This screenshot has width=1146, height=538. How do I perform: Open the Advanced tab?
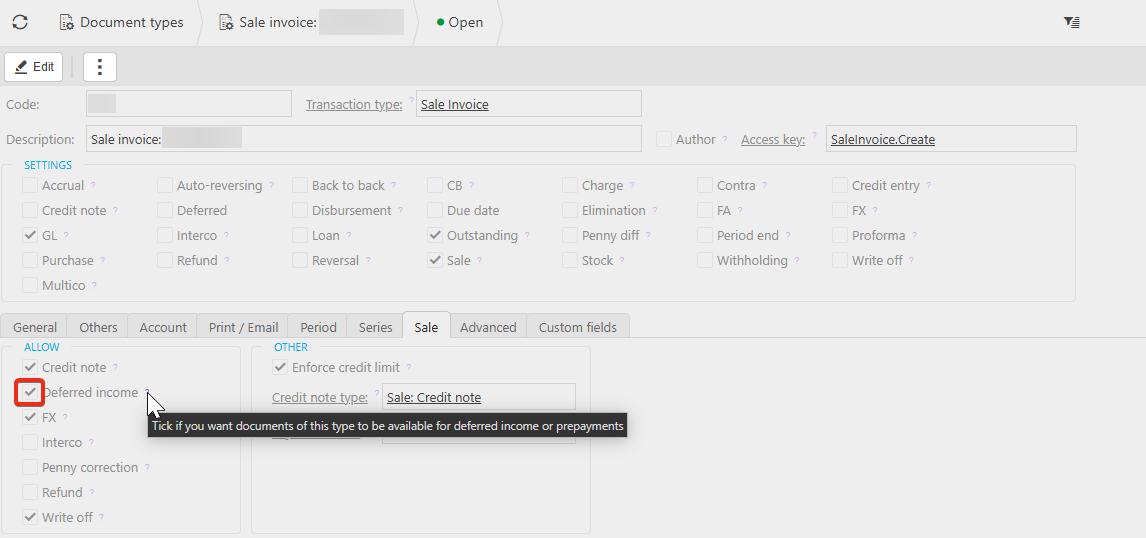(488, 327)
